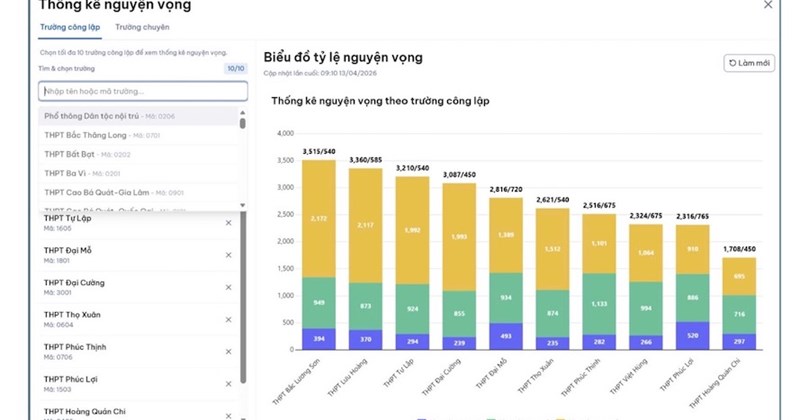Close the Thống kê nguyện vọng dialog
Viewport: 800px width, 420px height.
[x=767, y=5]
